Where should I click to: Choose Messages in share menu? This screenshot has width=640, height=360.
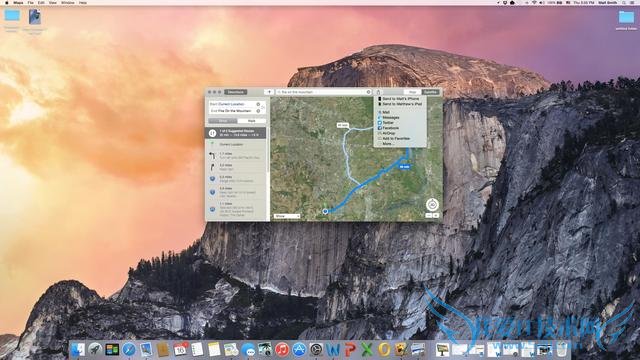click(400, 118)
